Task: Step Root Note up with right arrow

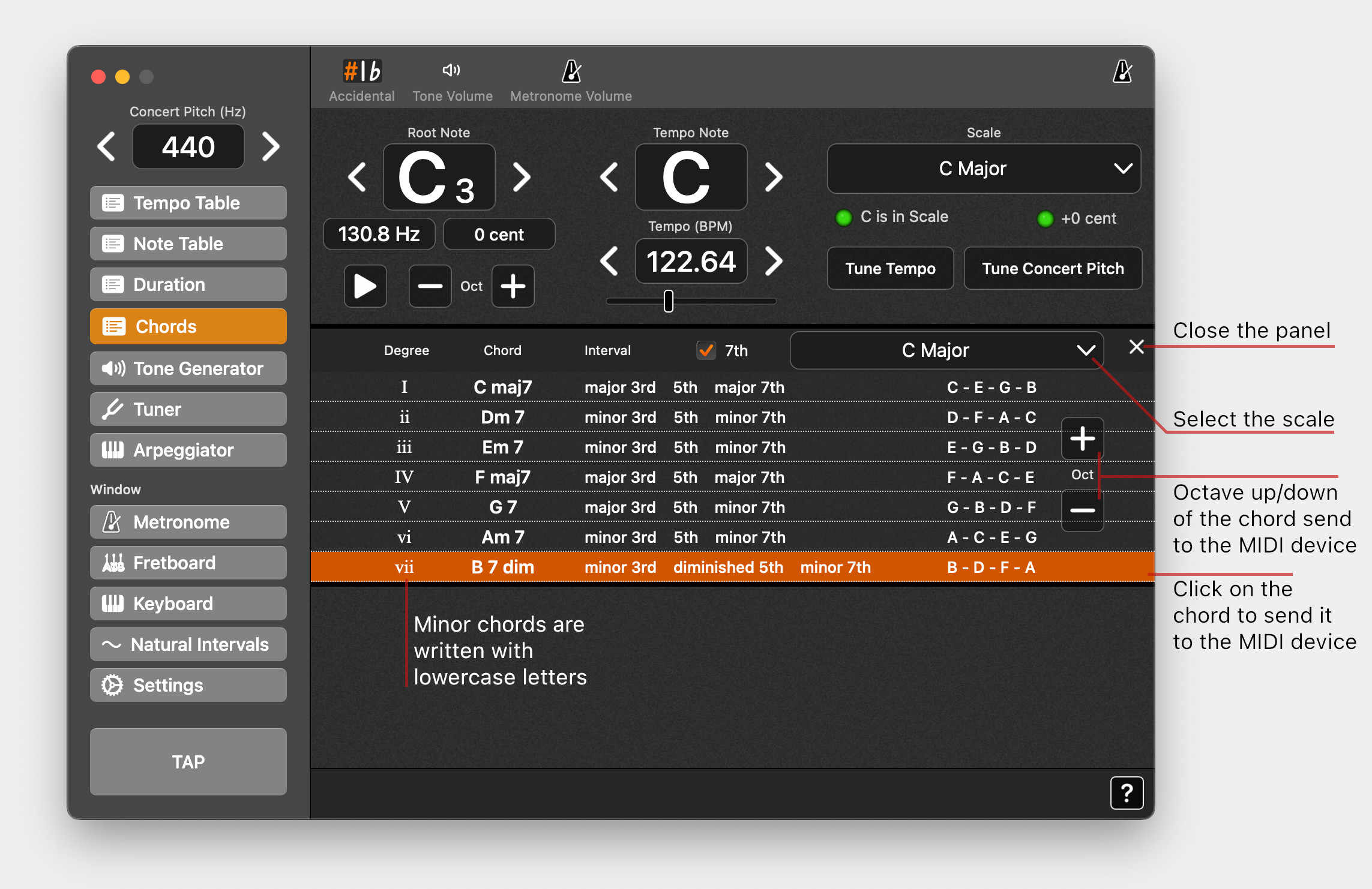Action: [x=522, y=177]
